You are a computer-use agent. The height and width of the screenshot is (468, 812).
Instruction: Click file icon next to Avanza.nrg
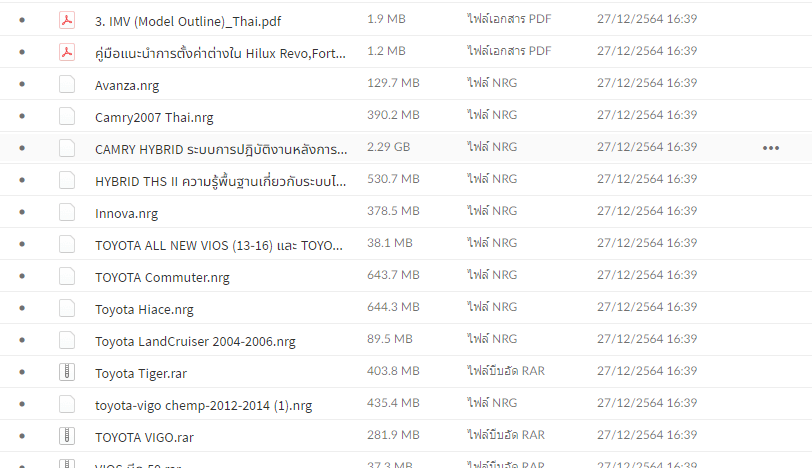click(67, 84)
